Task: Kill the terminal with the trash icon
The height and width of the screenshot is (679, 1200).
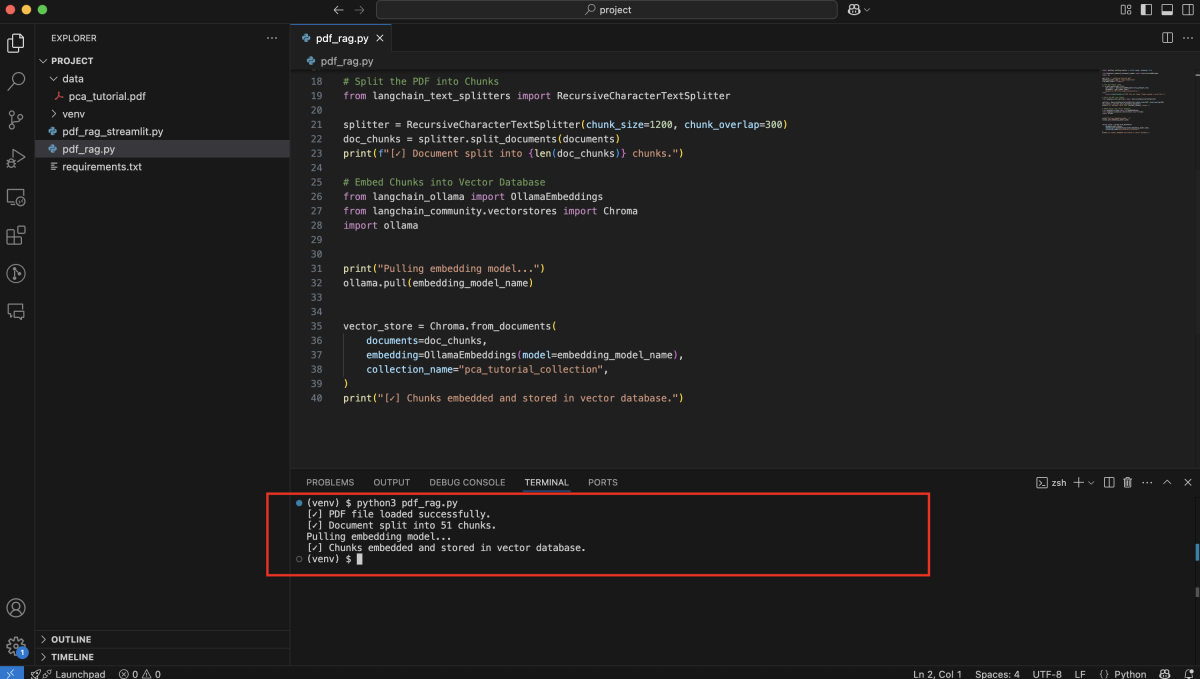Action: (x=1127, y=483)
